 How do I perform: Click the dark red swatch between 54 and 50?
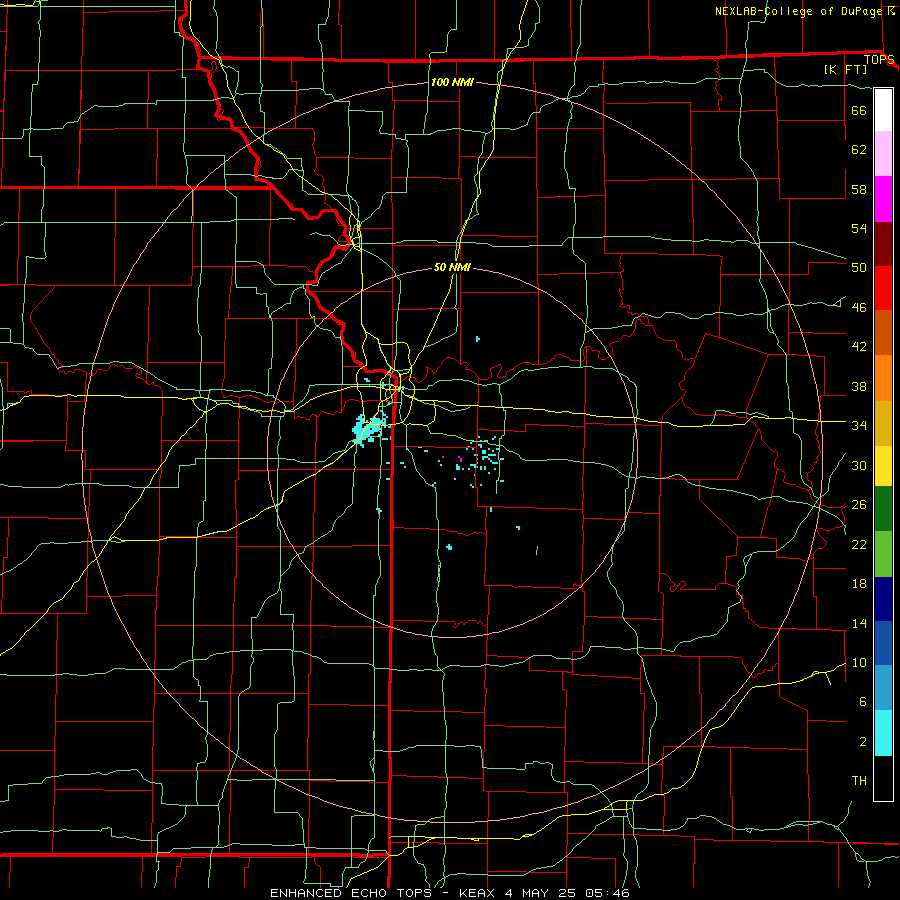pos(883,244)
